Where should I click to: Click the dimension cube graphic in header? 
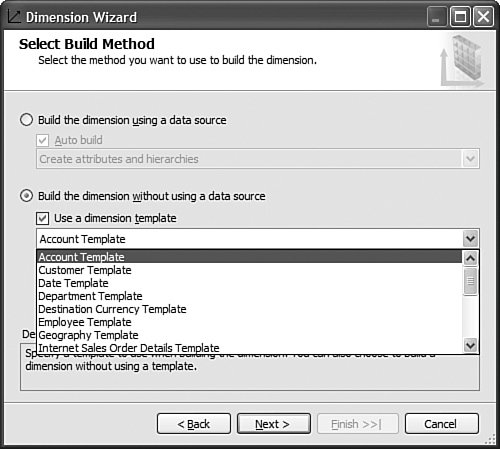[x=462, y=60]
